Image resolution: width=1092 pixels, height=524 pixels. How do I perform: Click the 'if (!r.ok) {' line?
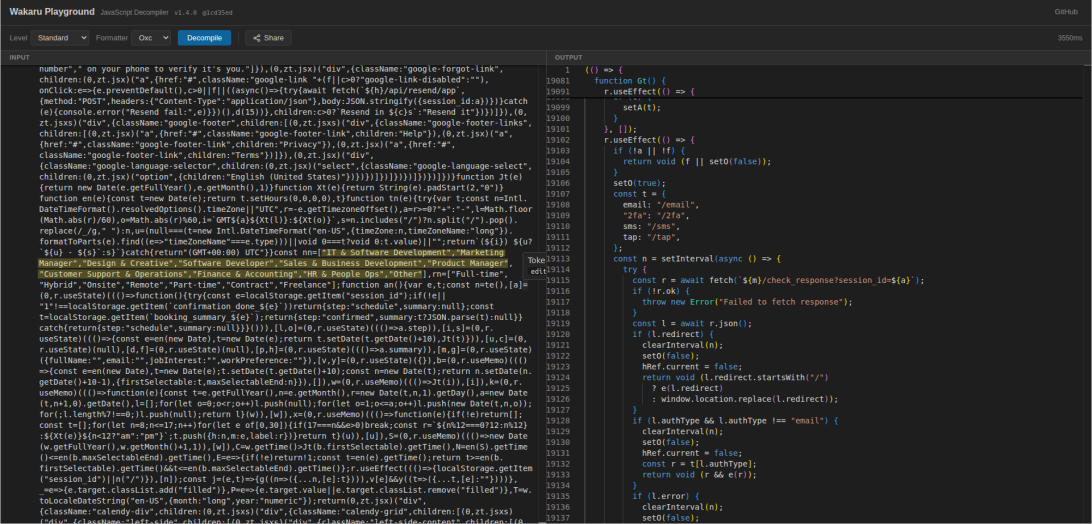click(x=660, y=291)
